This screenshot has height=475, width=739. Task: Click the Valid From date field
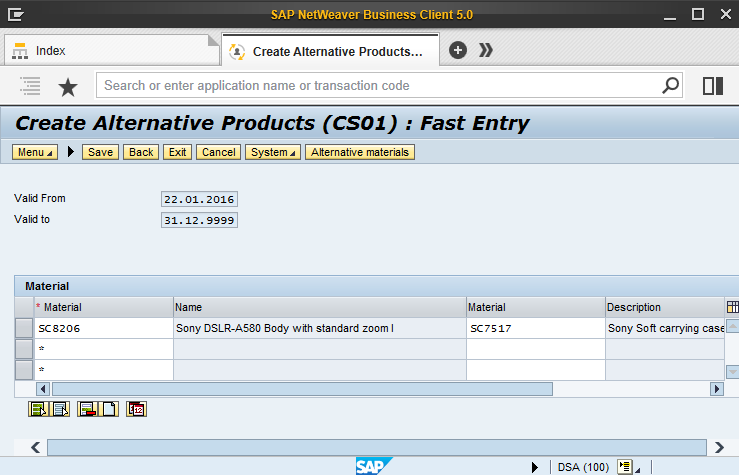199,199
